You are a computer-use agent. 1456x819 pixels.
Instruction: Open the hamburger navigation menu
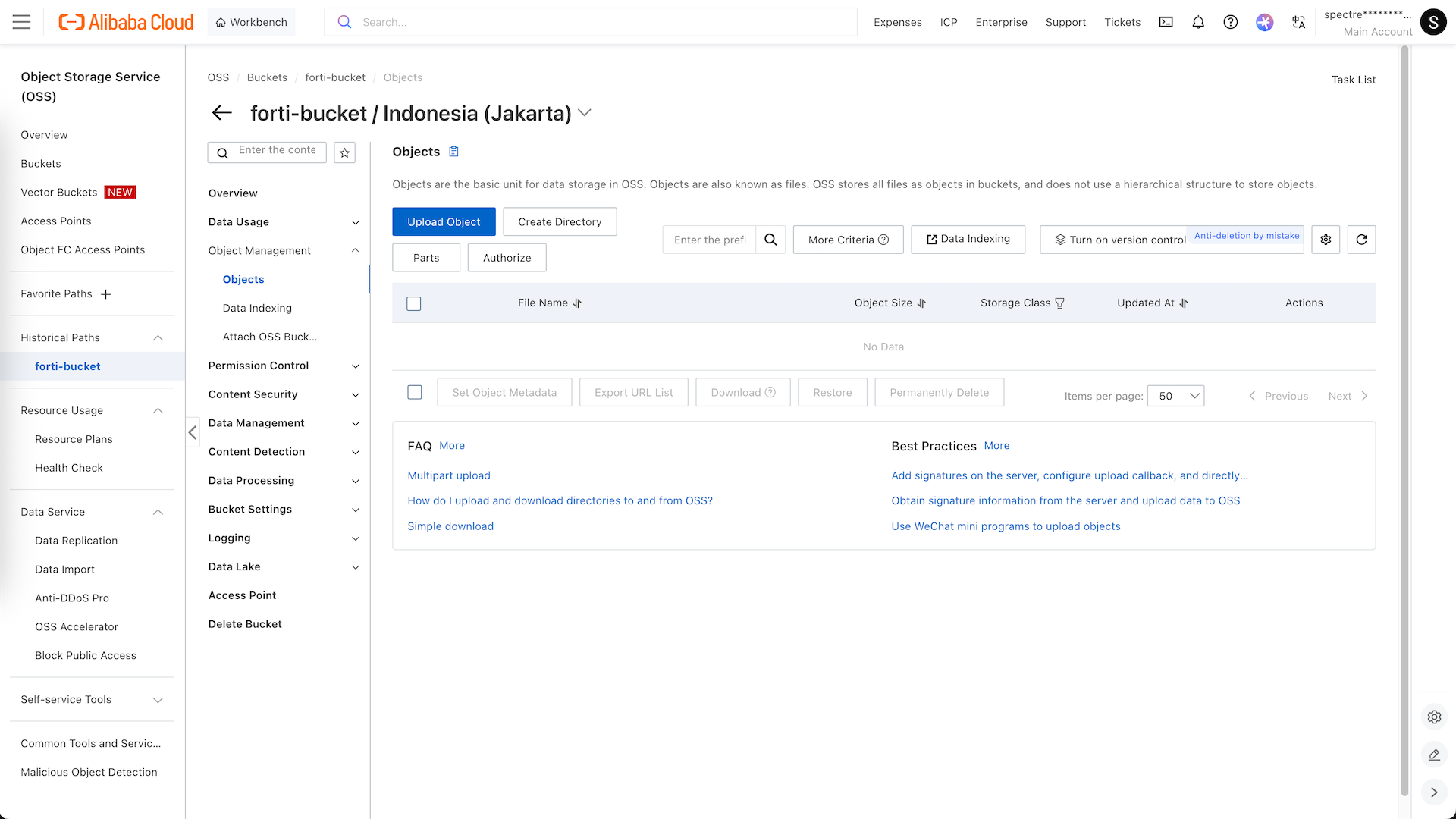point(22,22)
